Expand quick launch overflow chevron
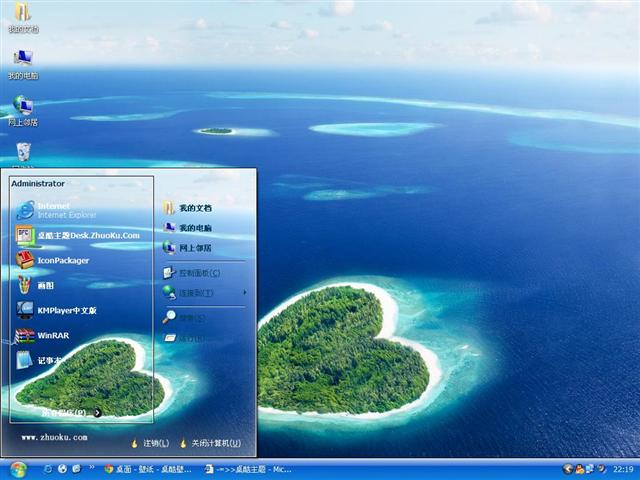 coord(92,467)
